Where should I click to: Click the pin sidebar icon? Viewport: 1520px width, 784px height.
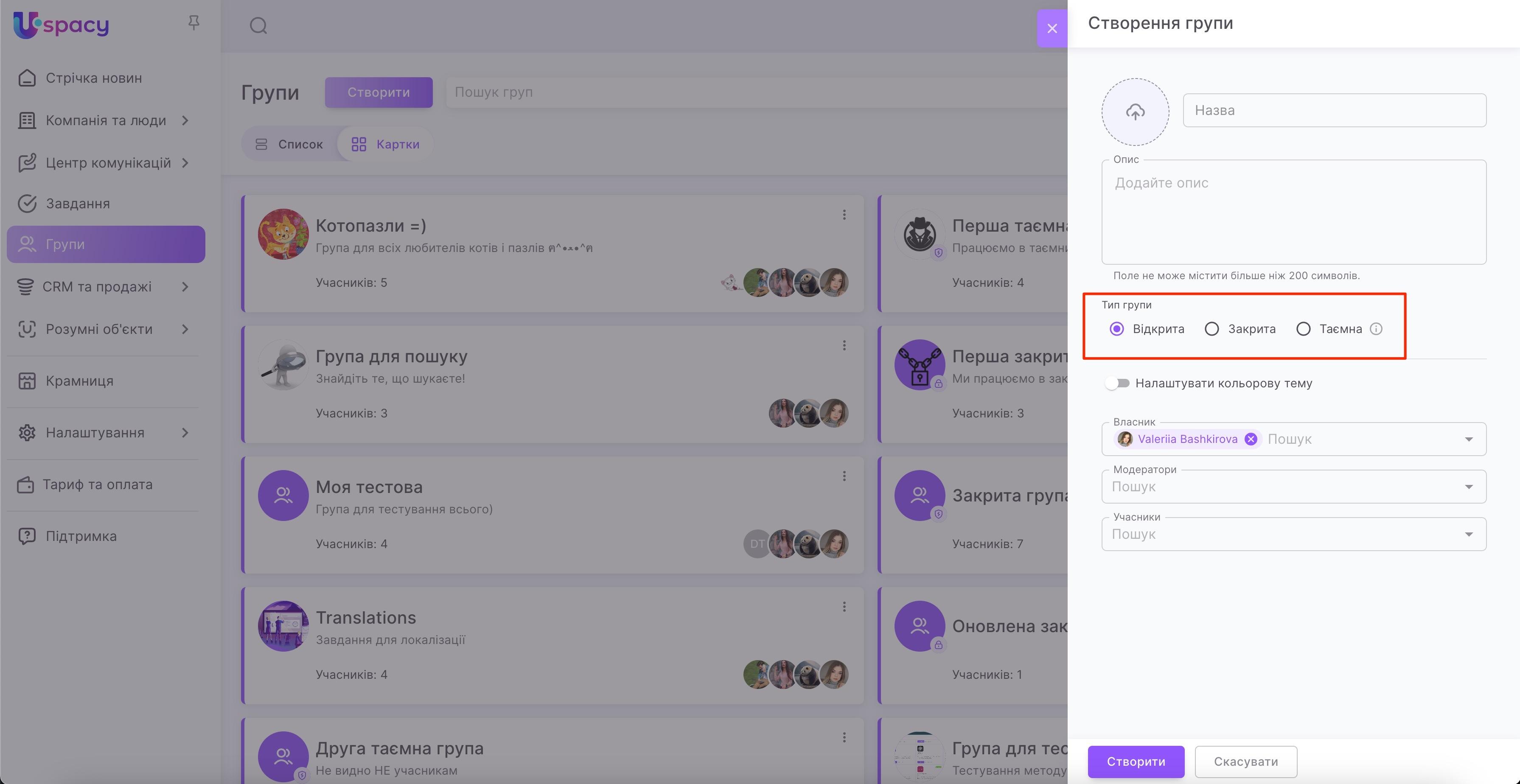click(194, 23)
